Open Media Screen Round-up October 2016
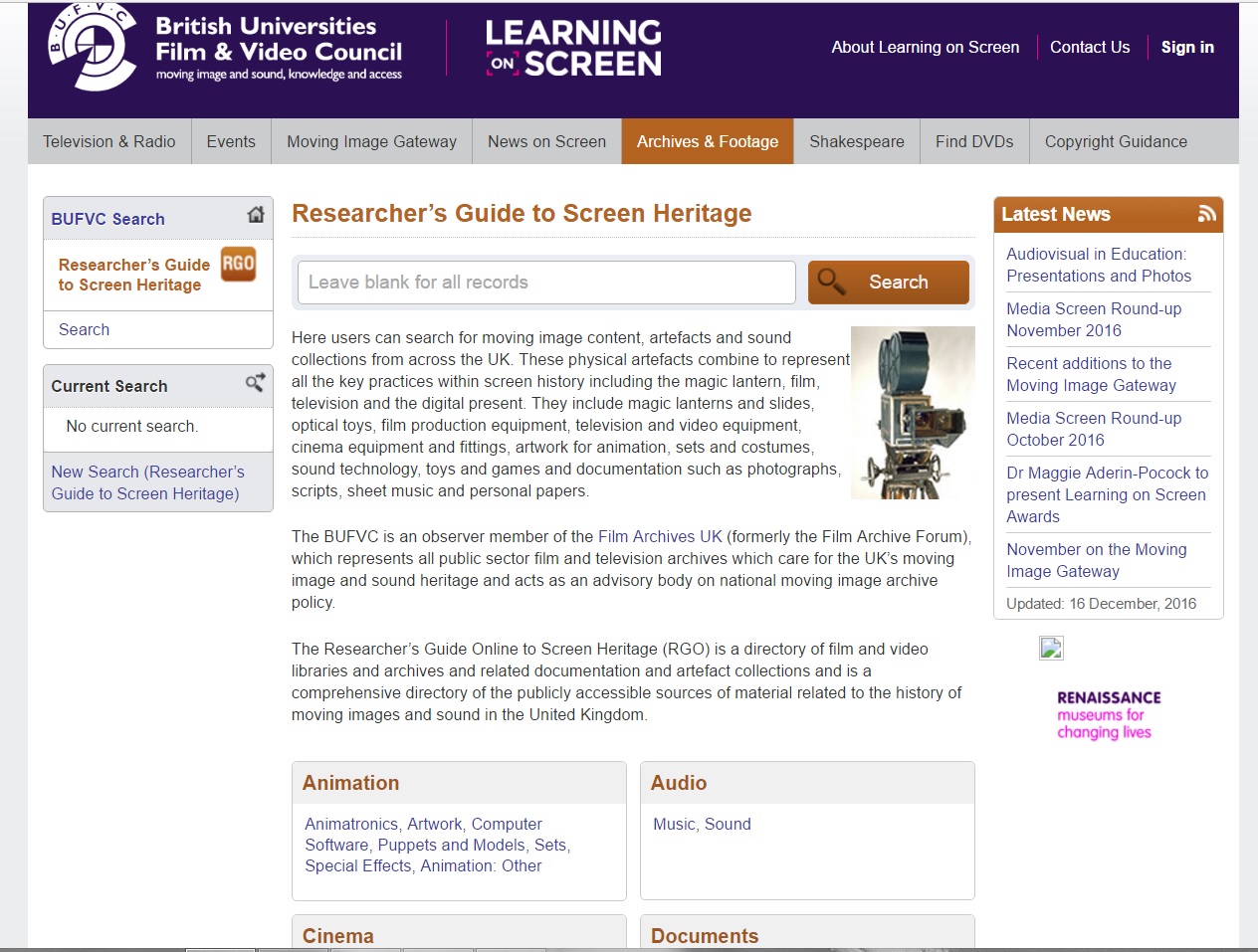Image resolution: width=1258 pixels, height=952 pixels. pos(1094,429)
